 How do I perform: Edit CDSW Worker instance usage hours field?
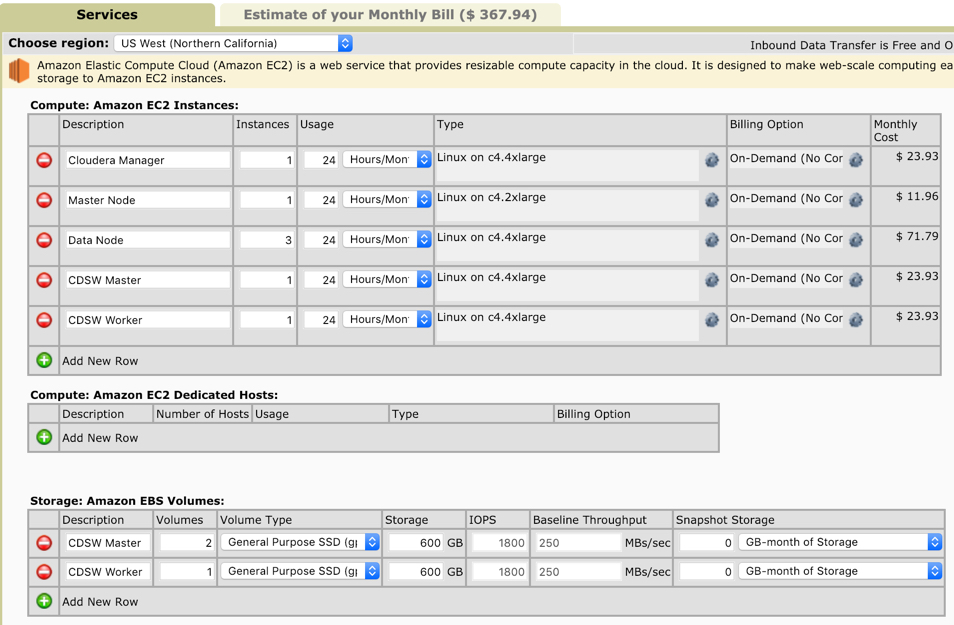click(x=321, y=320)
